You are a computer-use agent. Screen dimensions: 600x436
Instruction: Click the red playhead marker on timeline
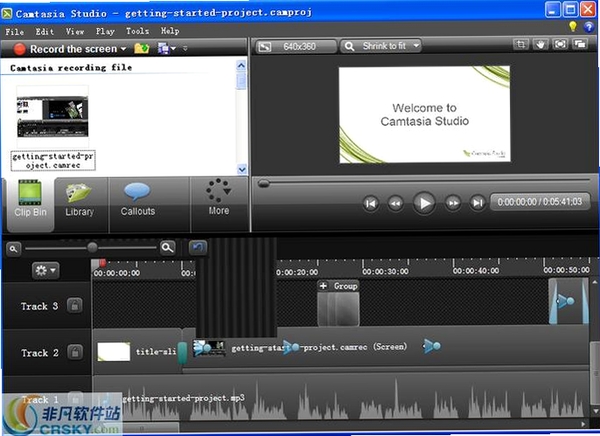[x=103, y=263]
